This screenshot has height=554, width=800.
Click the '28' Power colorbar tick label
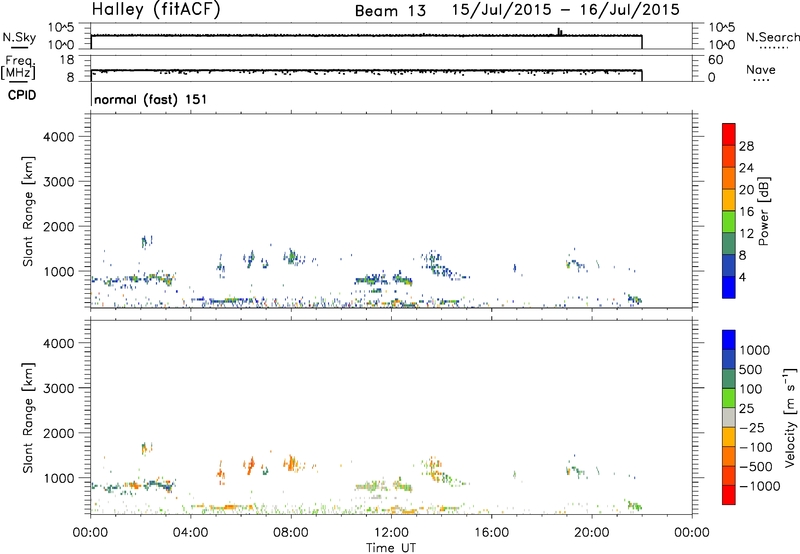point(746,146)
